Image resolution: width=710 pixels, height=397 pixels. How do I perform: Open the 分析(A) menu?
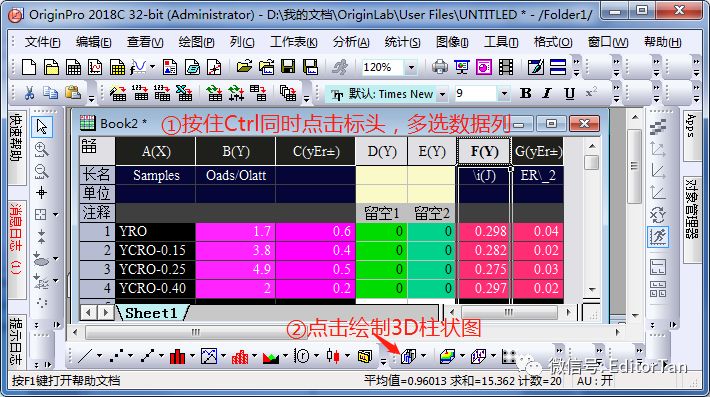click(351, 42)
